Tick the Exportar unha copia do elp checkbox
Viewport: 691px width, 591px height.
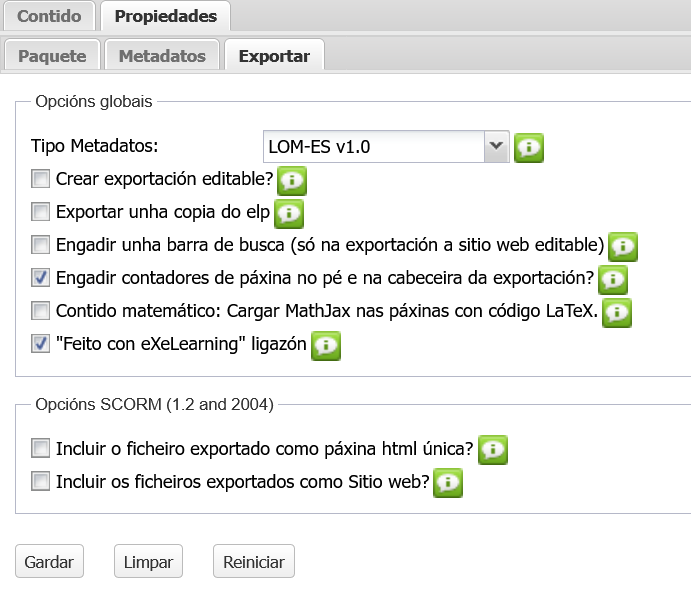[41, 212]
